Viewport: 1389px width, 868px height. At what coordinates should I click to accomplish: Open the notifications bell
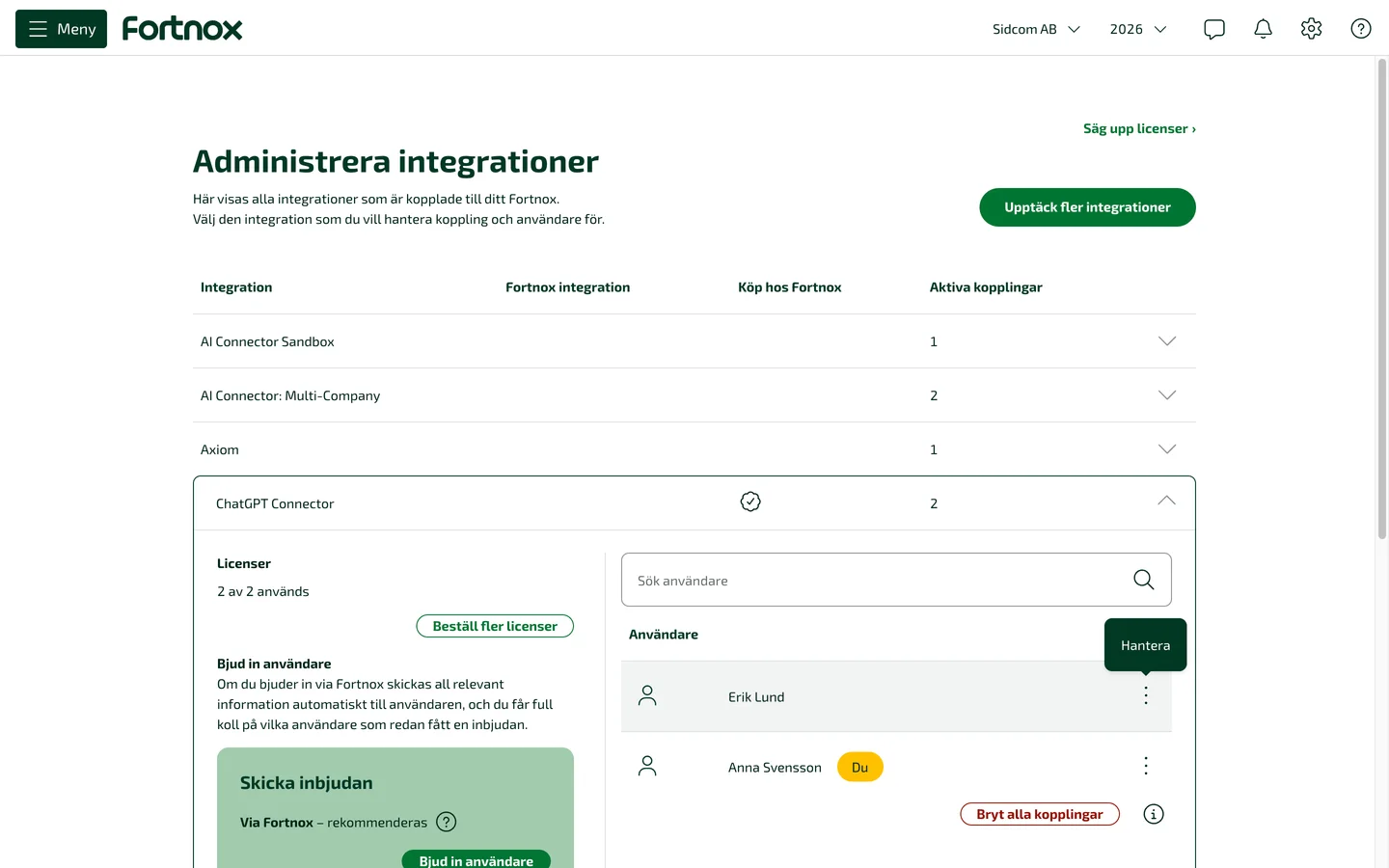(1263, 29)
